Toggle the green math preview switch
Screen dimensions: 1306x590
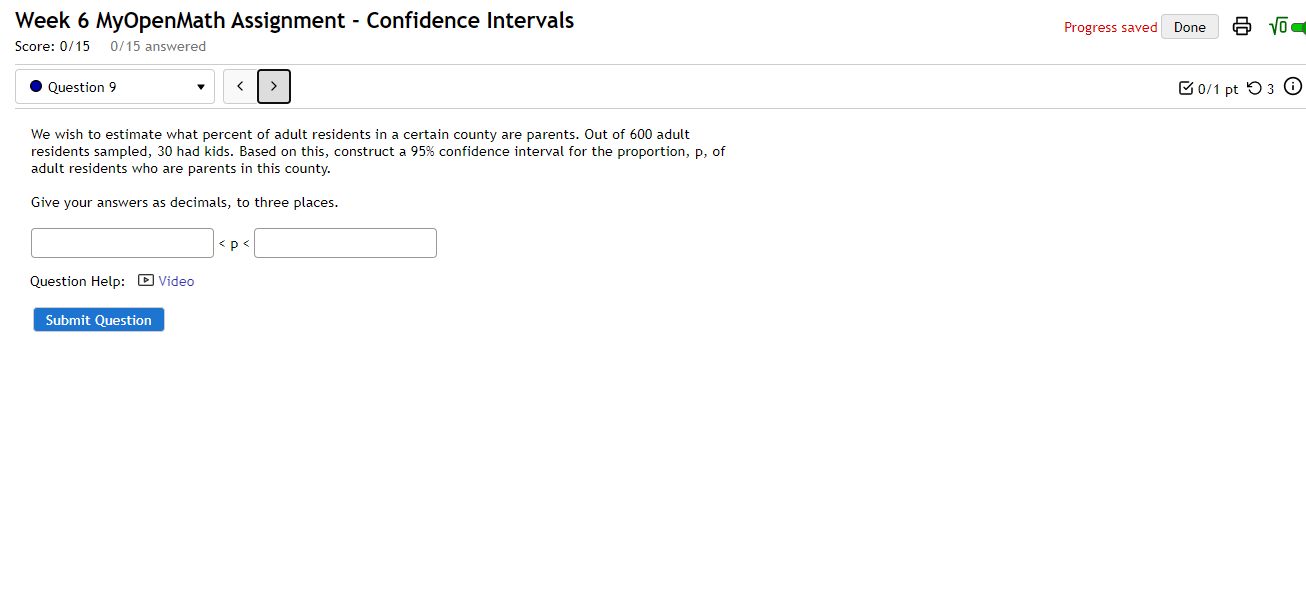(x=1300, y=27)
